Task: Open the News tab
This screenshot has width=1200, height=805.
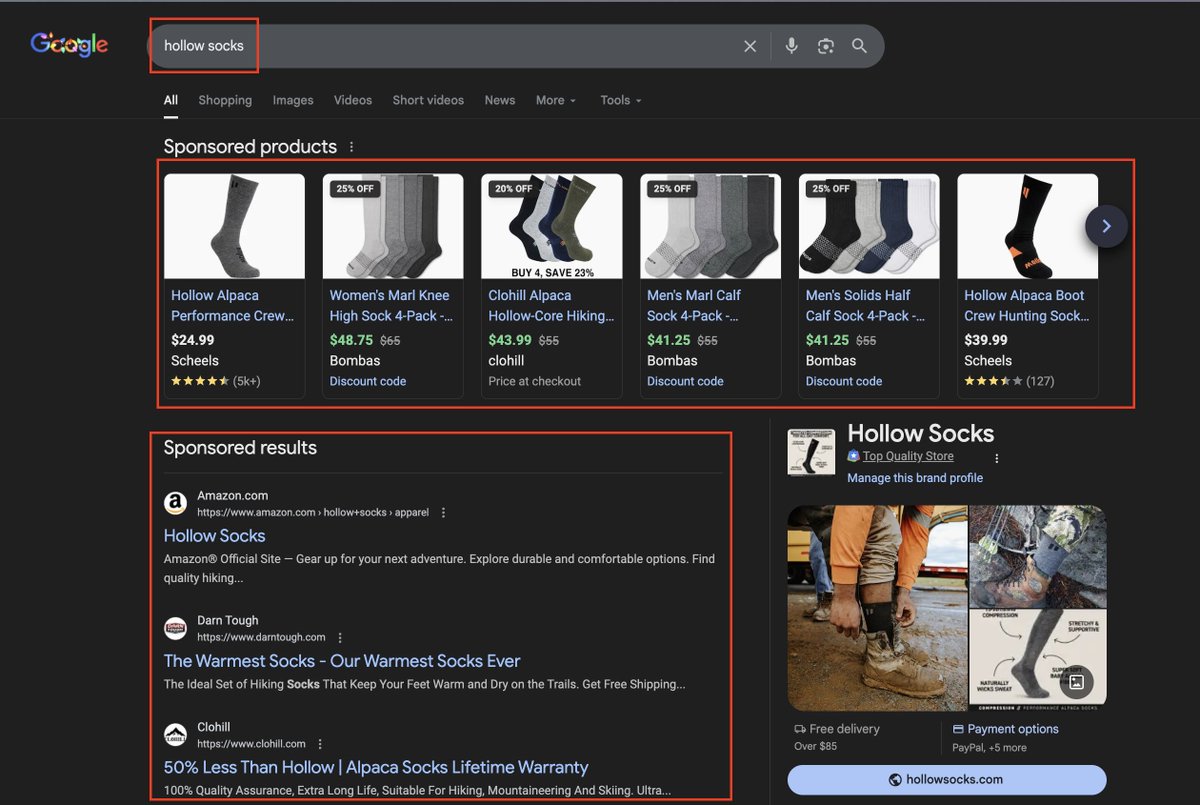Action: click(500, 100)
